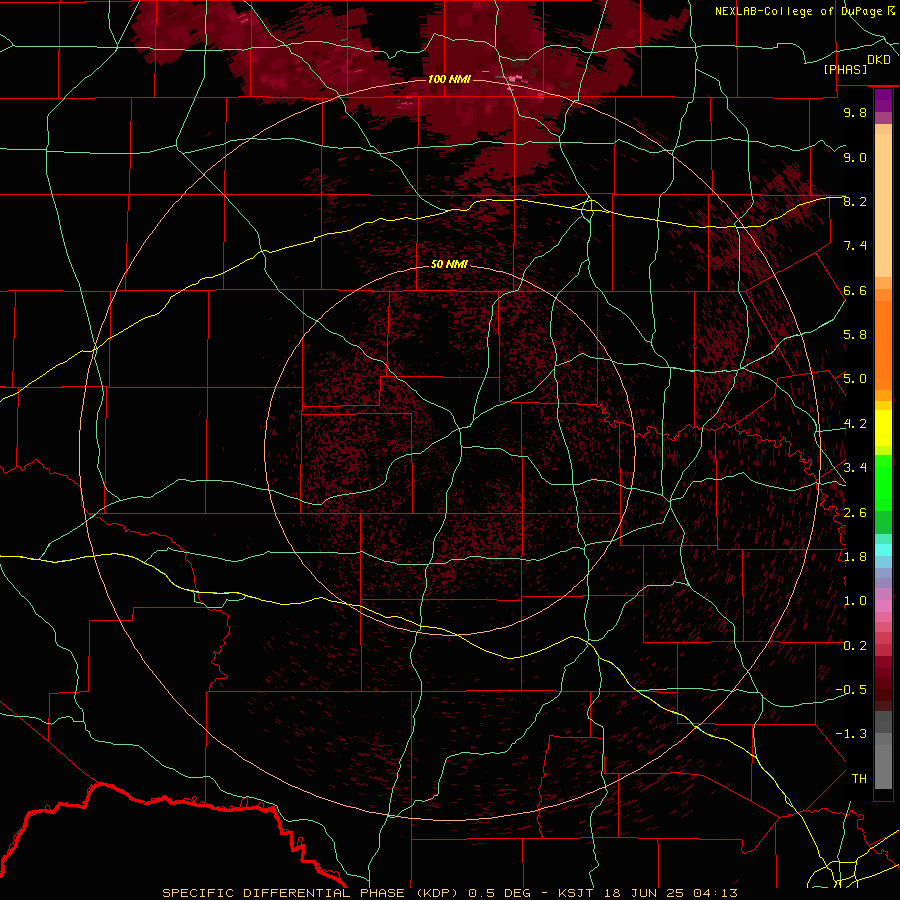Click the 0.2 color scale value
This screenshot has width=900, height=900.
(855, 646)
